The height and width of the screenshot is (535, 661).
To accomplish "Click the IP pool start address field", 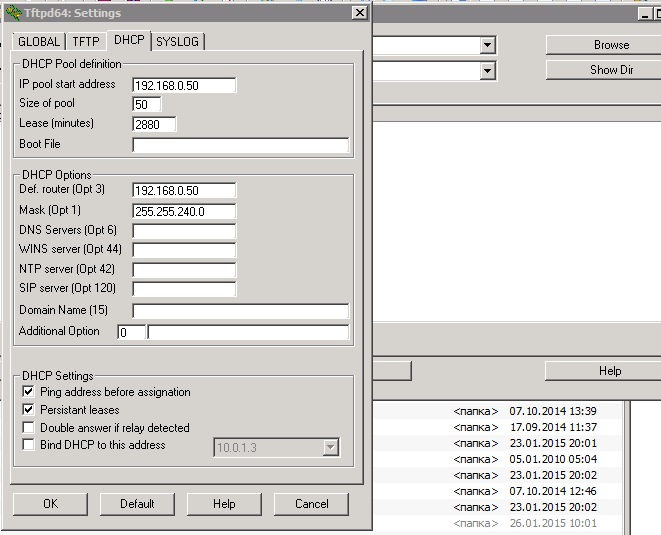I will pyautogui.click(x=184, y=85).
